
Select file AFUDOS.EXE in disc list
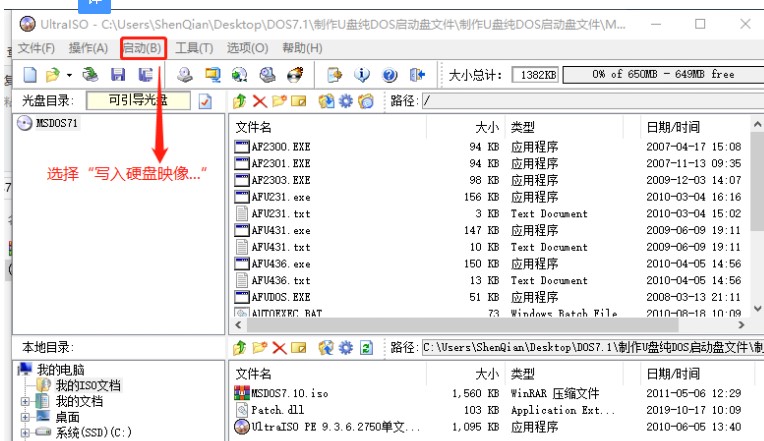click(281, 297)
